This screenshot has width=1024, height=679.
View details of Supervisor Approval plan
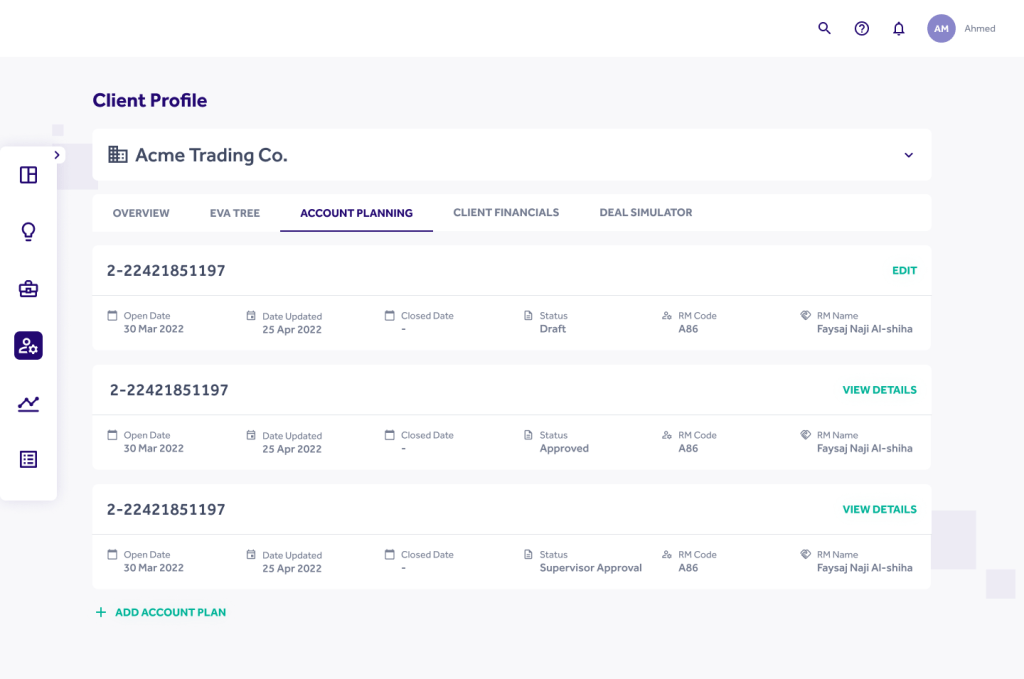coord(879,509)
